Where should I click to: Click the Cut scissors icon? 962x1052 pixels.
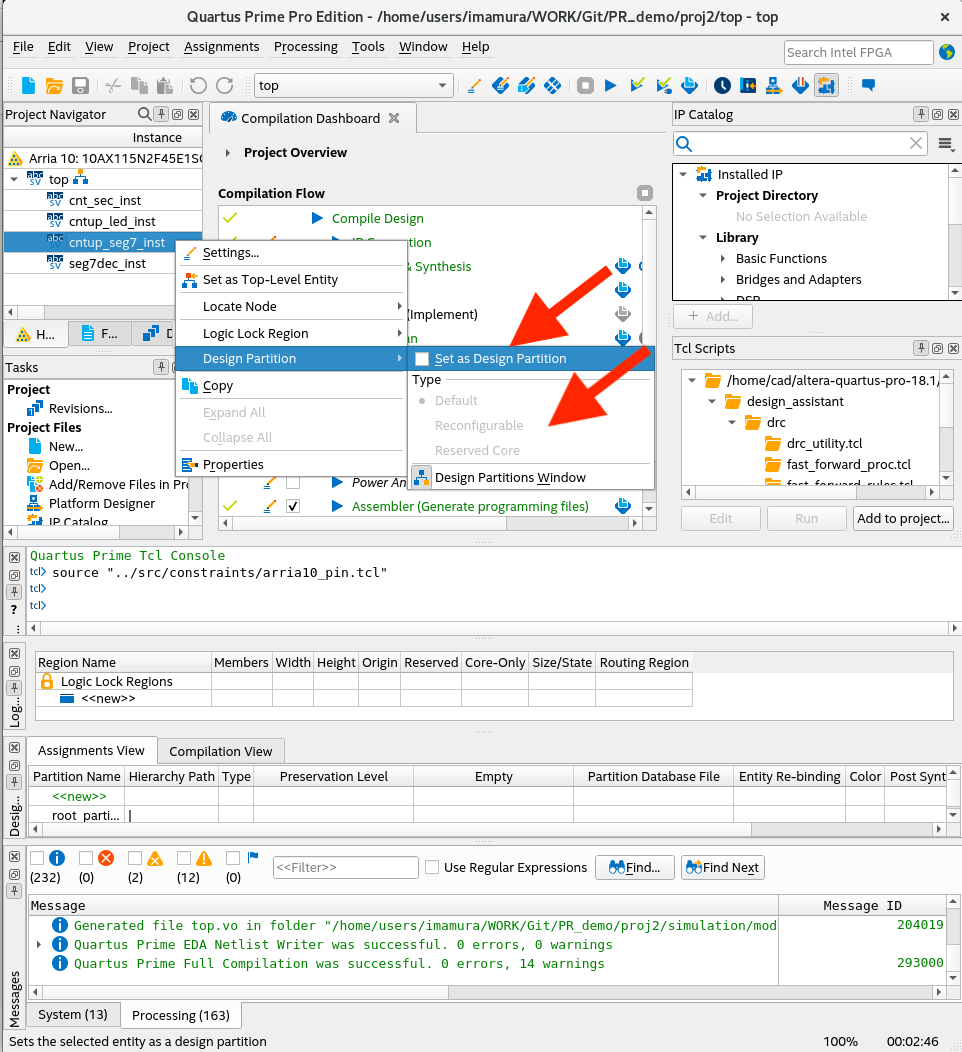click(113, 85)
